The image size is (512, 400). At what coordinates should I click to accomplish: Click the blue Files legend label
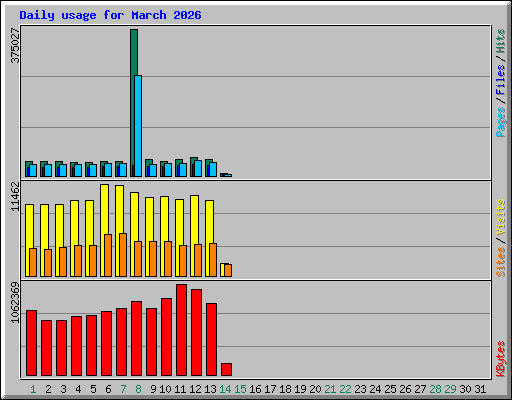click(x=500, y=79)
